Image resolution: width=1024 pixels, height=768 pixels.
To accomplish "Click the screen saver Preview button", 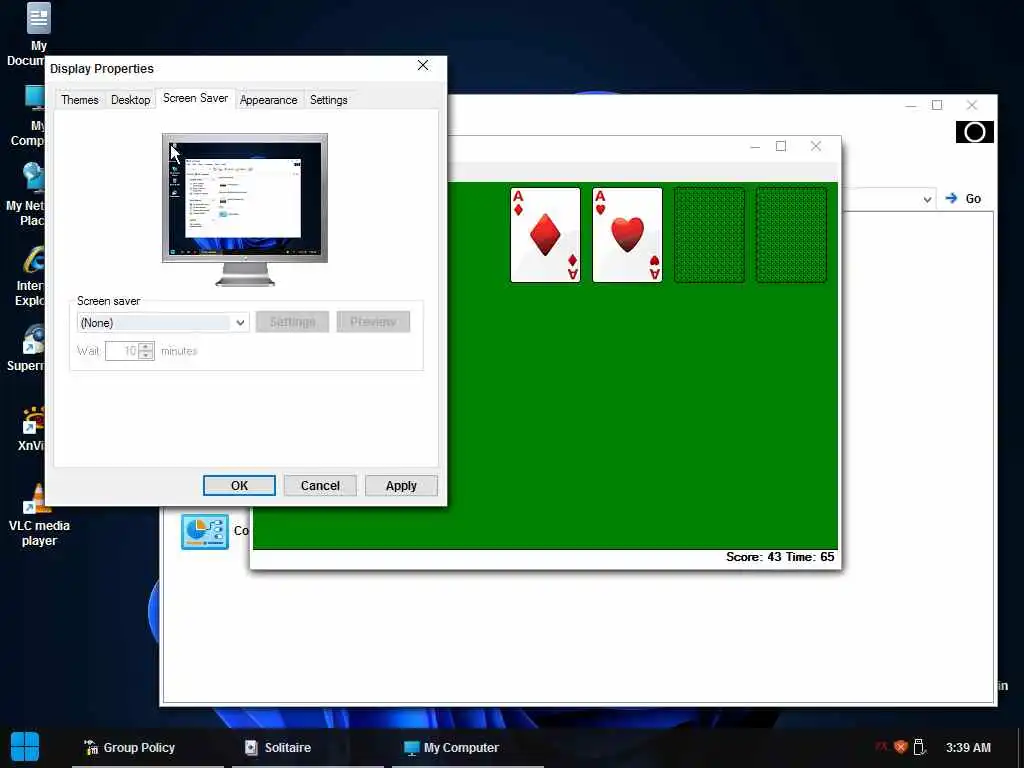I will pyautogui.click(x=373, y=322).
